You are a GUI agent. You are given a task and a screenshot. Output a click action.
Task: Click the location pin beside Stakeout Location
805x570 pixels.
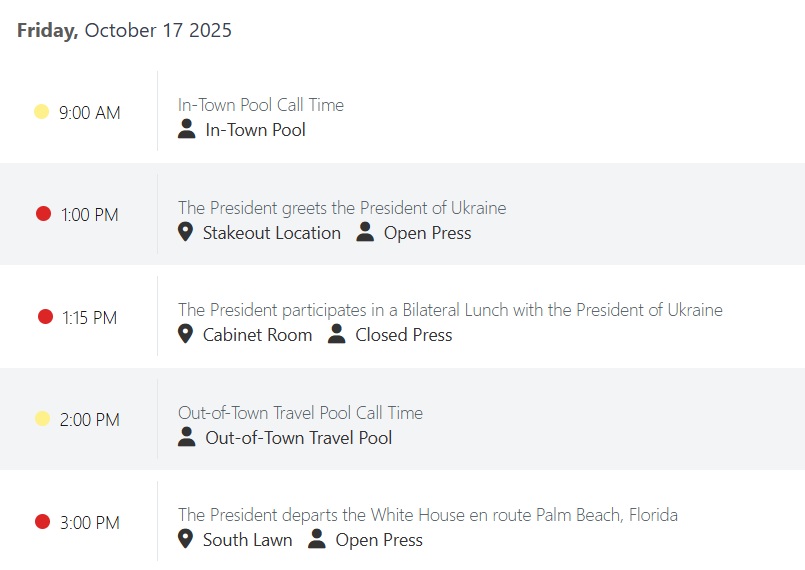coord(185,233)
